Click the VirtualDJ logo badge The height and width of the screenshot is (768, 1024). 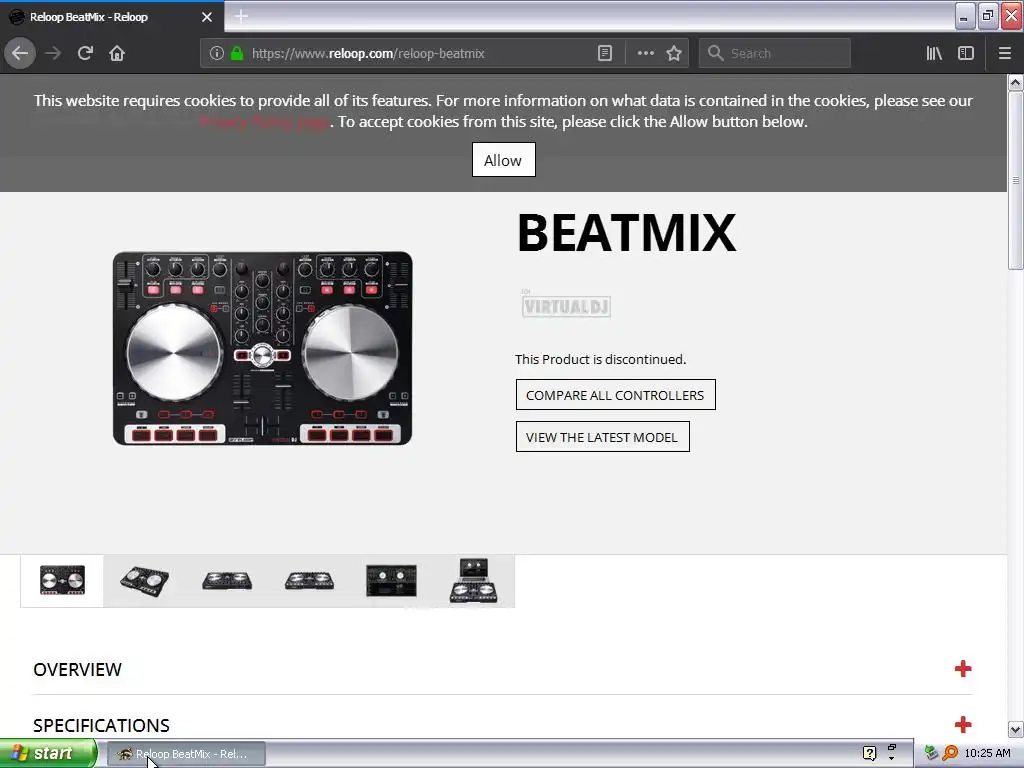coord(566,304)
